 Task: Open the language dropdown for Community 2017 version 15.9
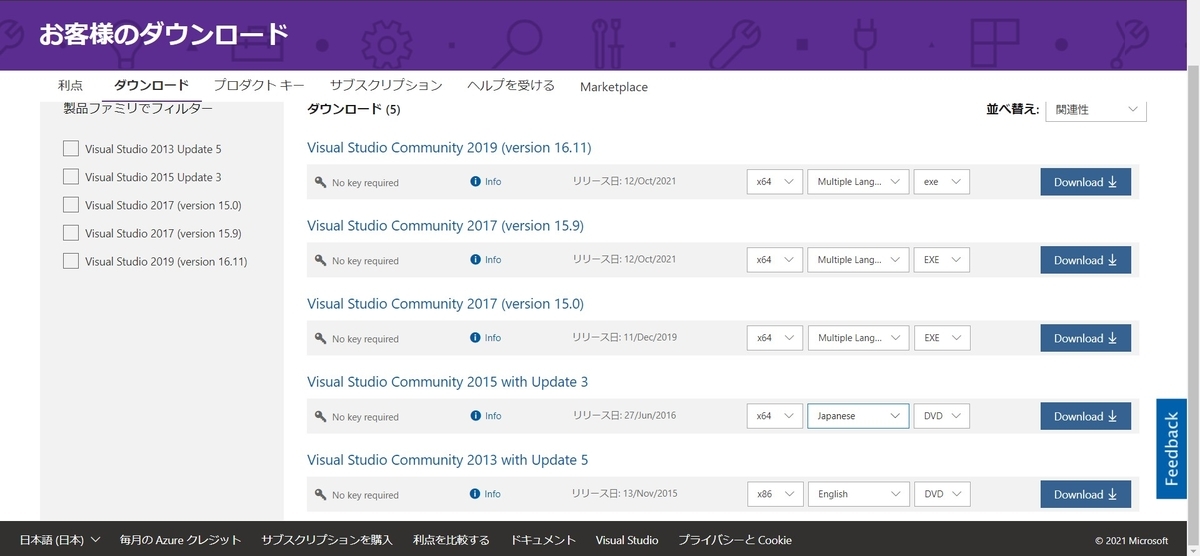click(858, 260)
